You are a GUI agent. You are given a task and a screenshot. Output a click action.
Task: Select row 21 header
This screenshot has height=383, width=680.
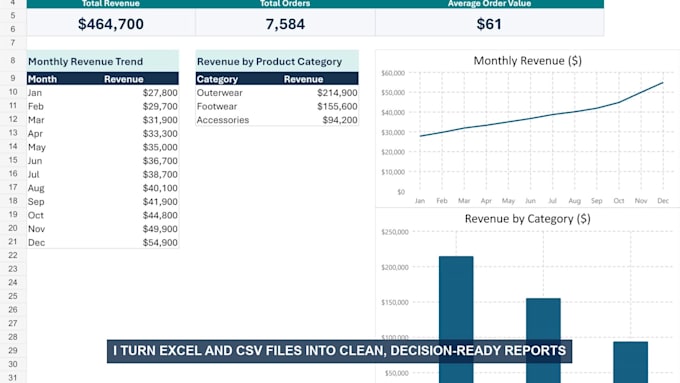[13, 242]
